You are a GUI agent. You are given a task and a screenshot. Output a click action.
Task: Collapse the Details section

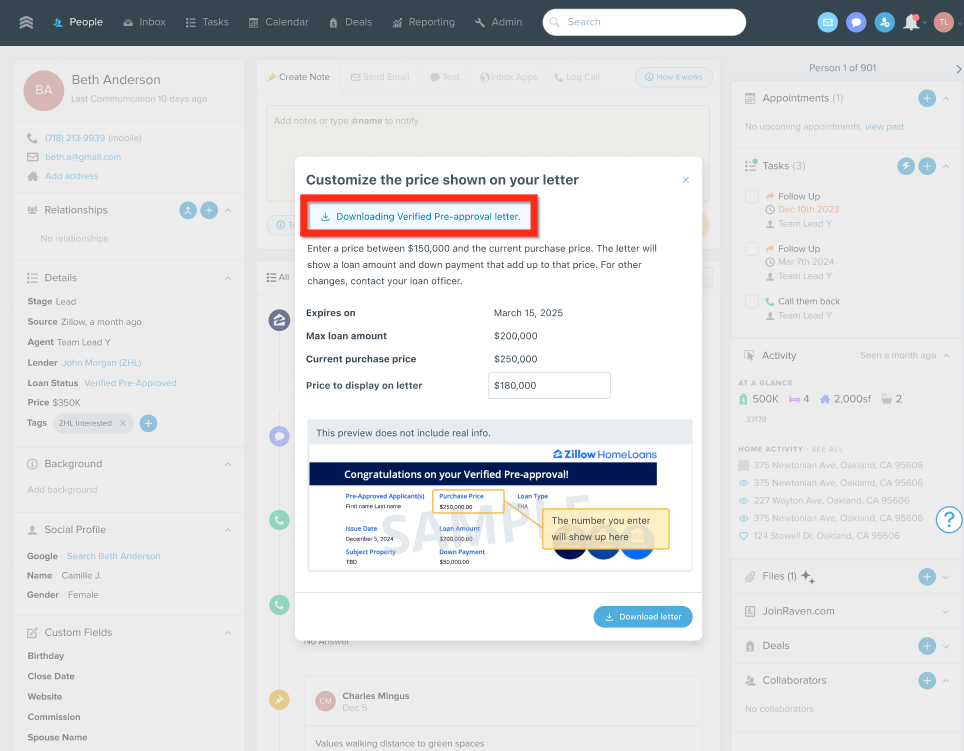pos(228,278)
